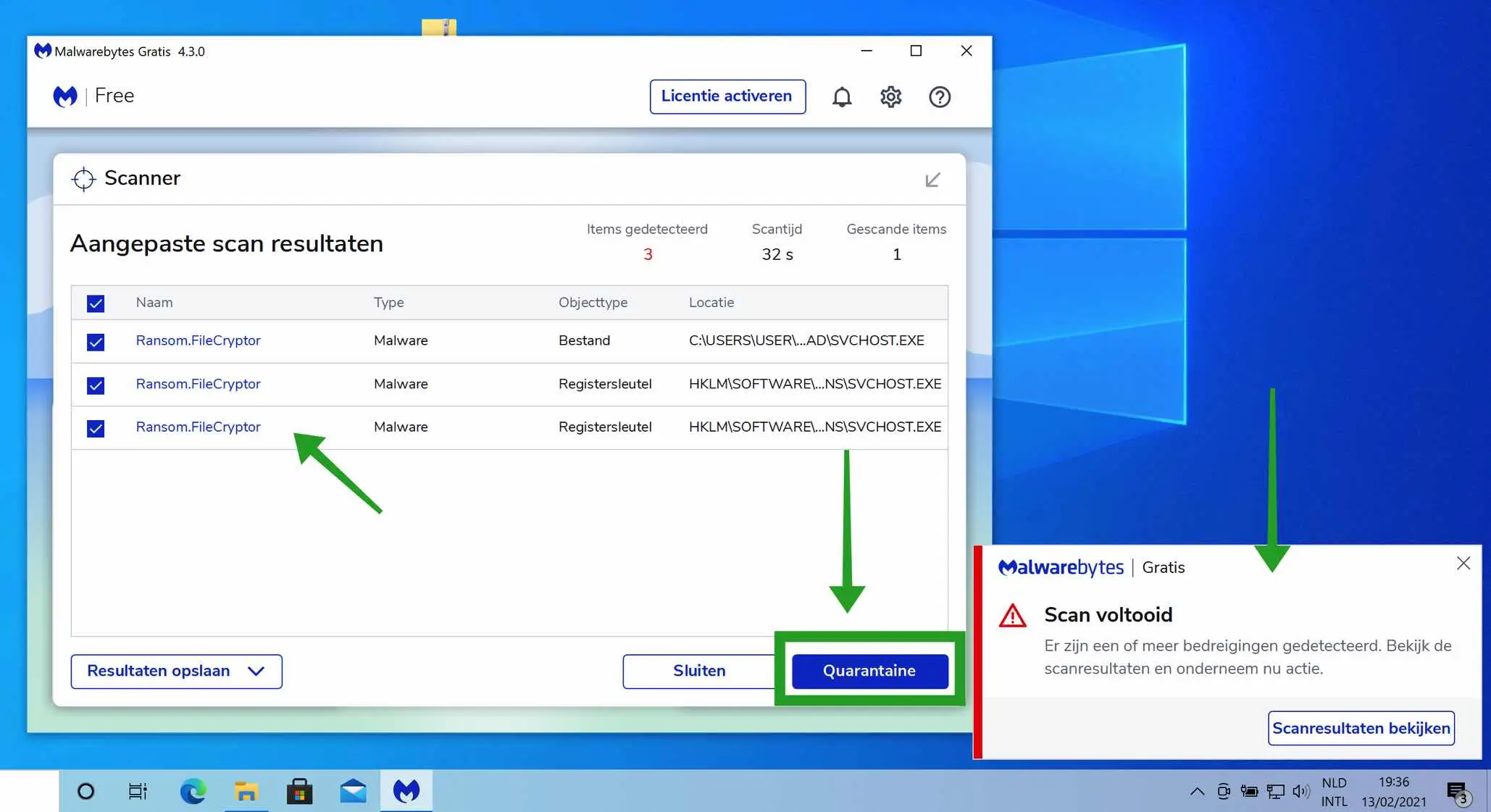Click the Sluiten button
Image resolution: width=1491 pixels, height=812 pixels.
click(699, 671)
